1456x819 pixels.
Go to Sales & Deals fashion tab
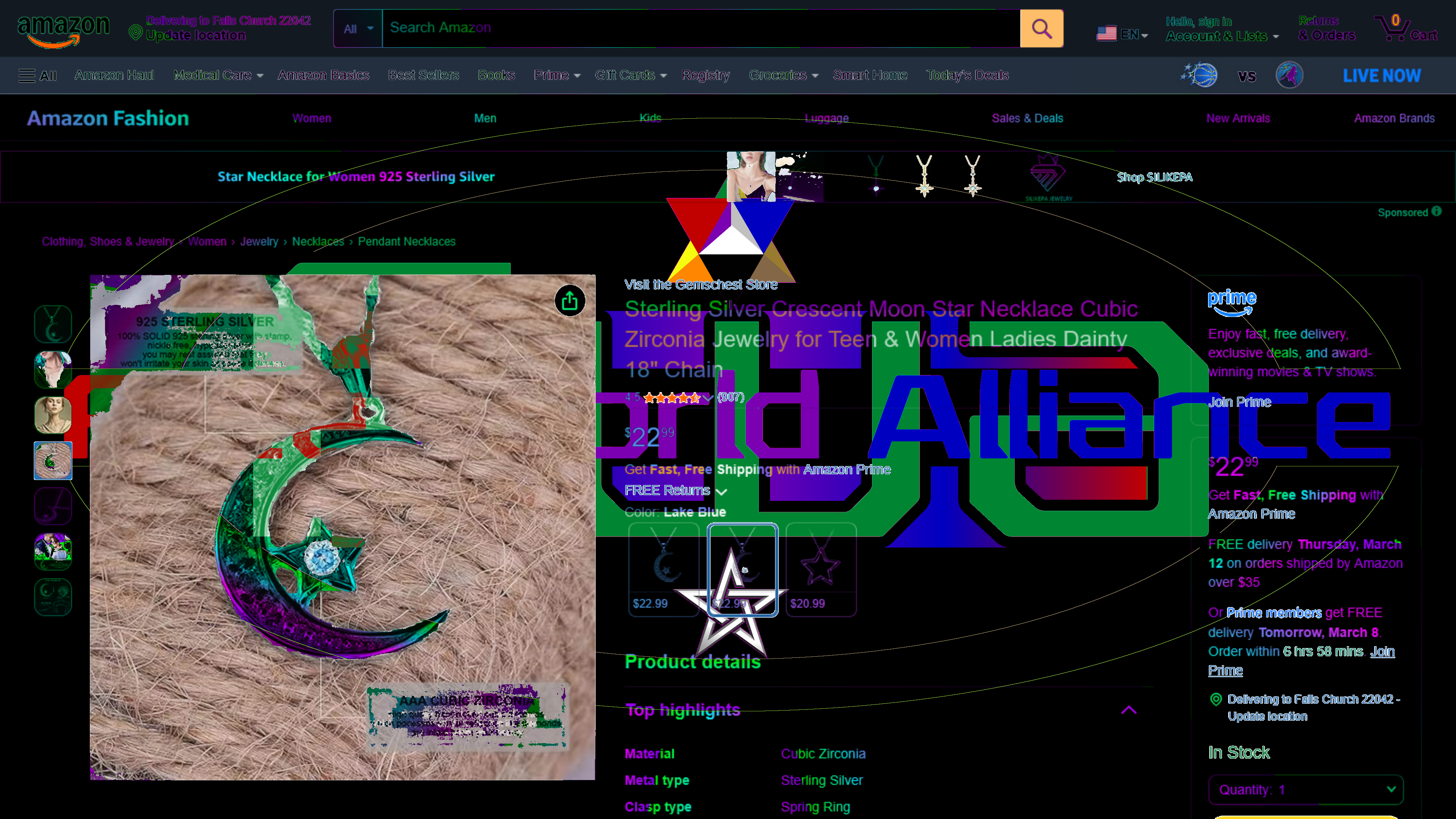click(1027, 118)
